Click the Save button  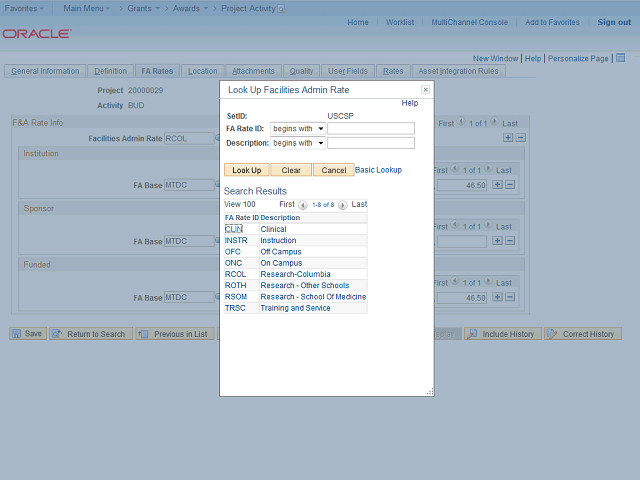28,333
